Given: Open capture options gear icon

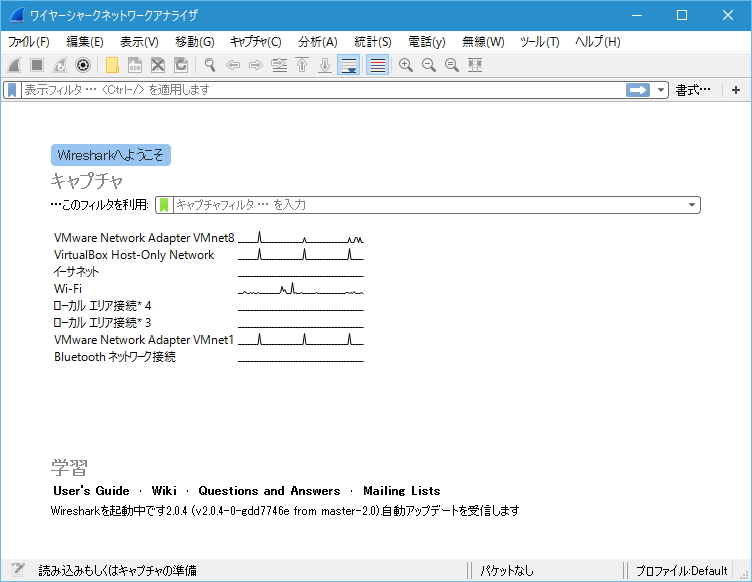Looking at the screenshot, I should coord(83,65).
